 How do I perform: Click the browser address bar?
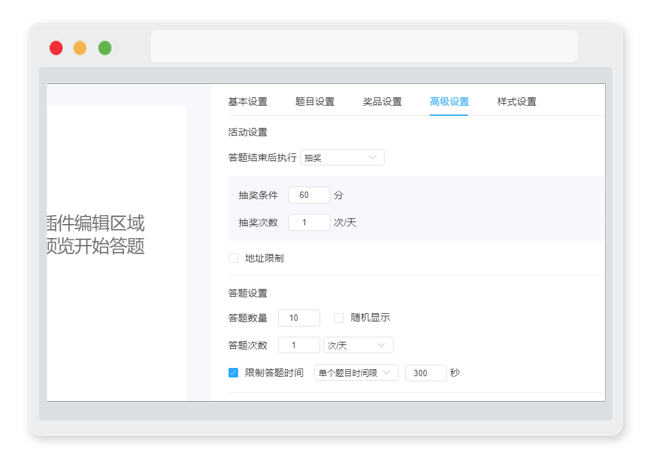coord(364,46)
